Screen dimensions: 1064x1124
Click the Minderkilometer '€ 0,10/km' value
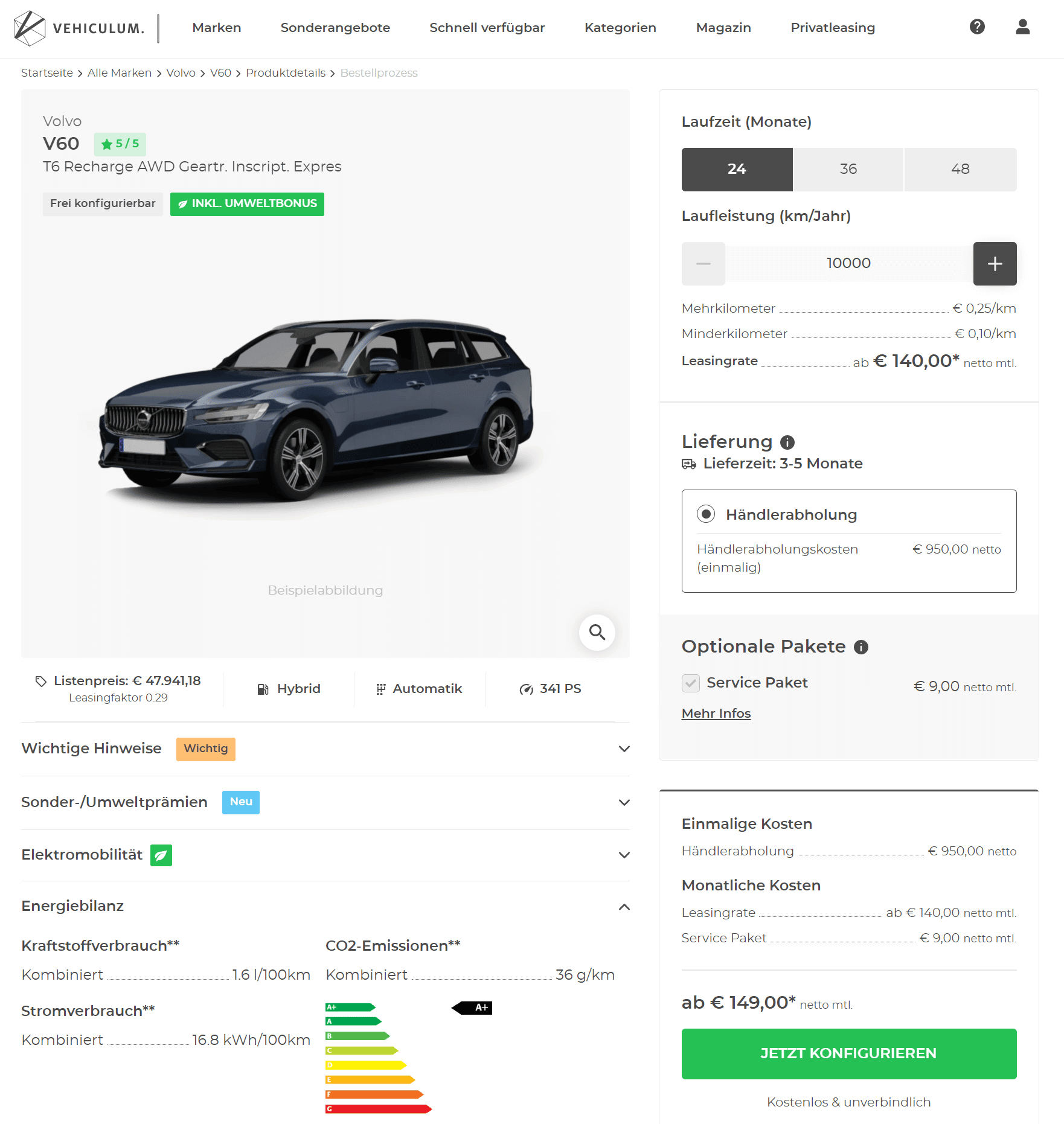point(985,334)
